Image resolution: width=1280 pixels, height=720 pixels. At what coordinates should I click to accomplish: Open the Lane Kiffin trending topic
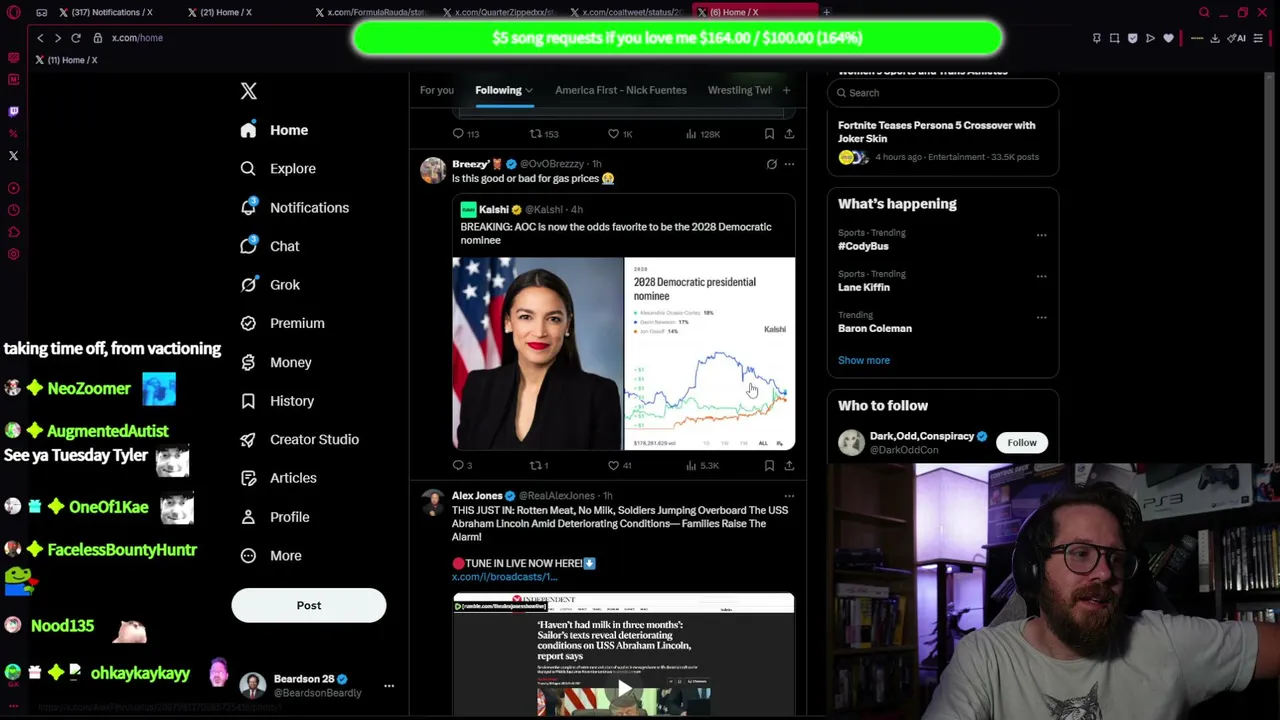click(x=864, y=287)
